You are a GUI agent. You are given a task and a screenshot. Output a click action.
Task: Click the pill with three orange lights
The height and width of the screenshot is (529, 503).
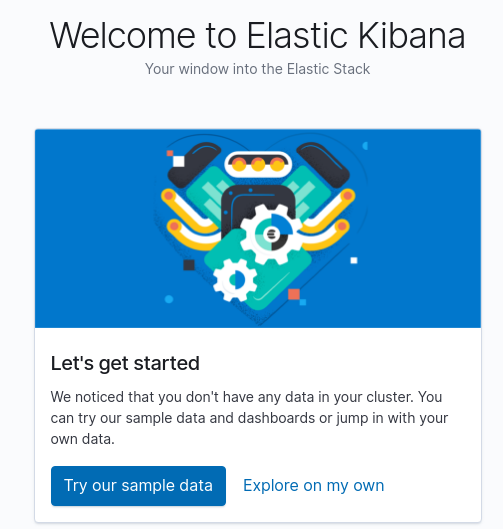tap(258, 164)
